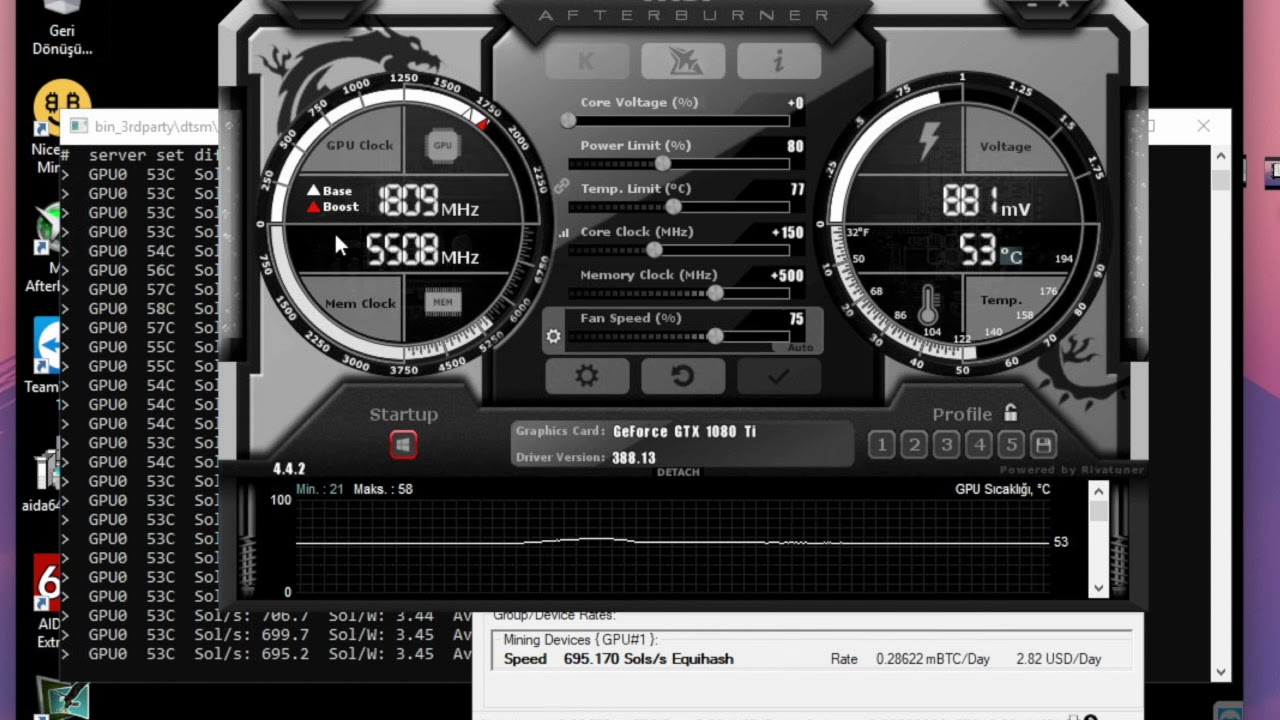Toggle fan speed Auto mode
The width and height of the screenshot is (1280, 720).
801,347
